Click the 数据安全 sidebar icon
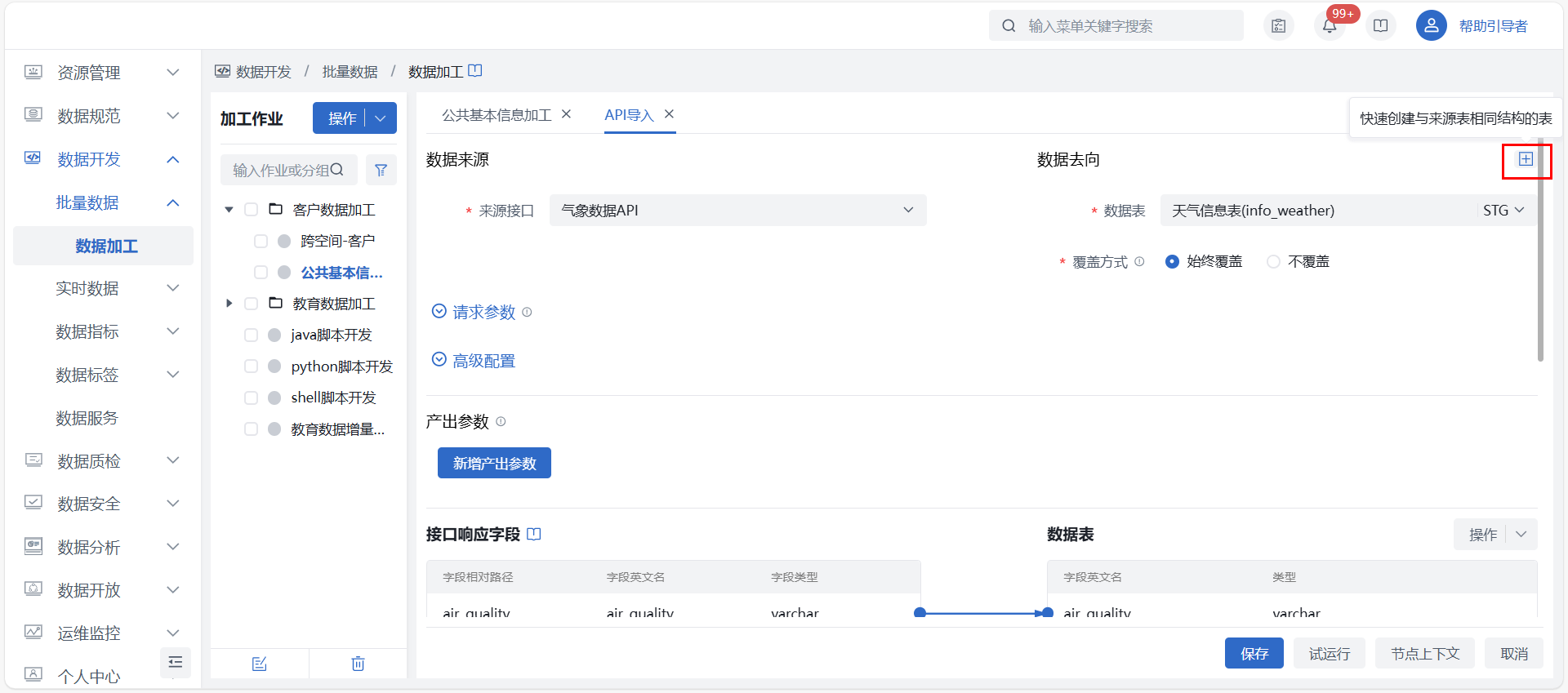The width and height of the screenshot is (1568, 693). click(x=33, y=503)
